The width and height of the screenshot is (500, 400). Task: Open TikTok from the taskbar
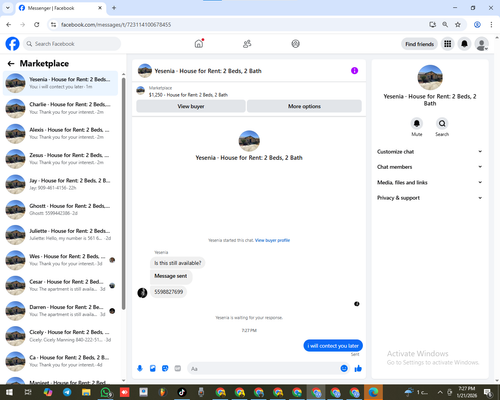point(182,392)
